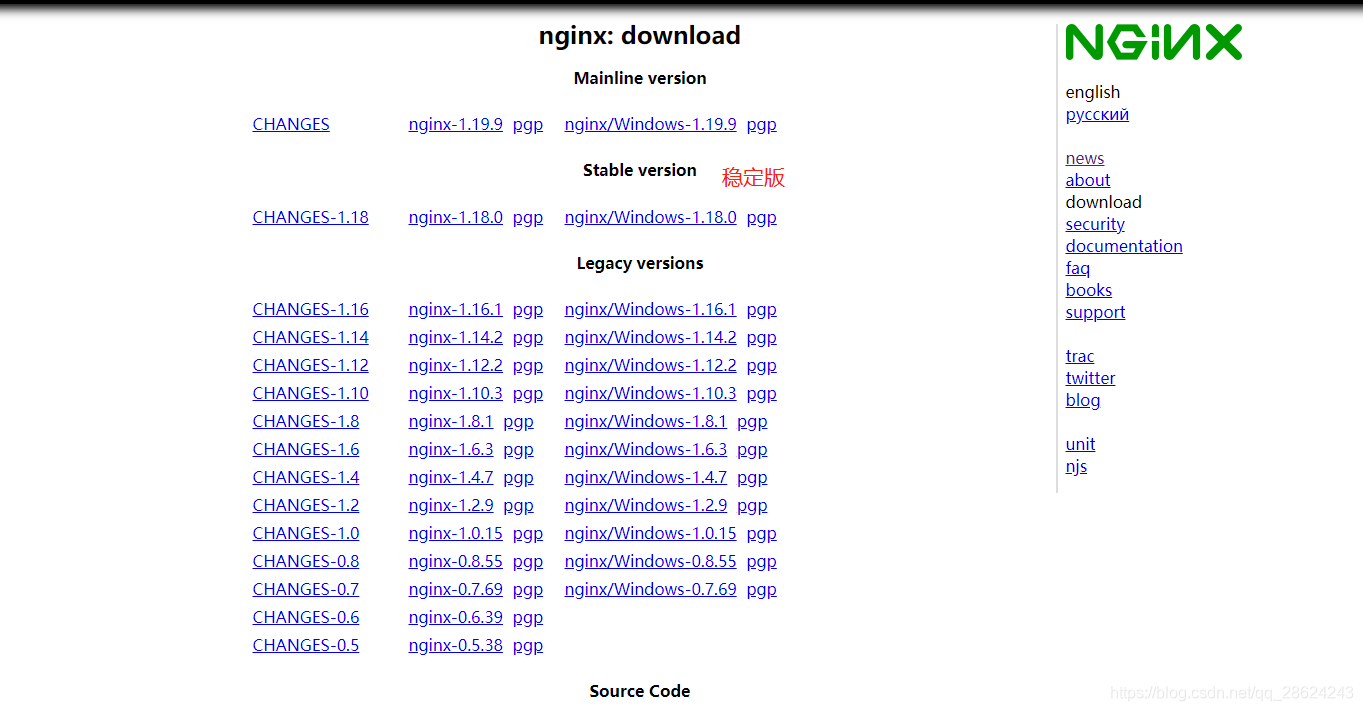Open the unit project link

point(1080,444)
